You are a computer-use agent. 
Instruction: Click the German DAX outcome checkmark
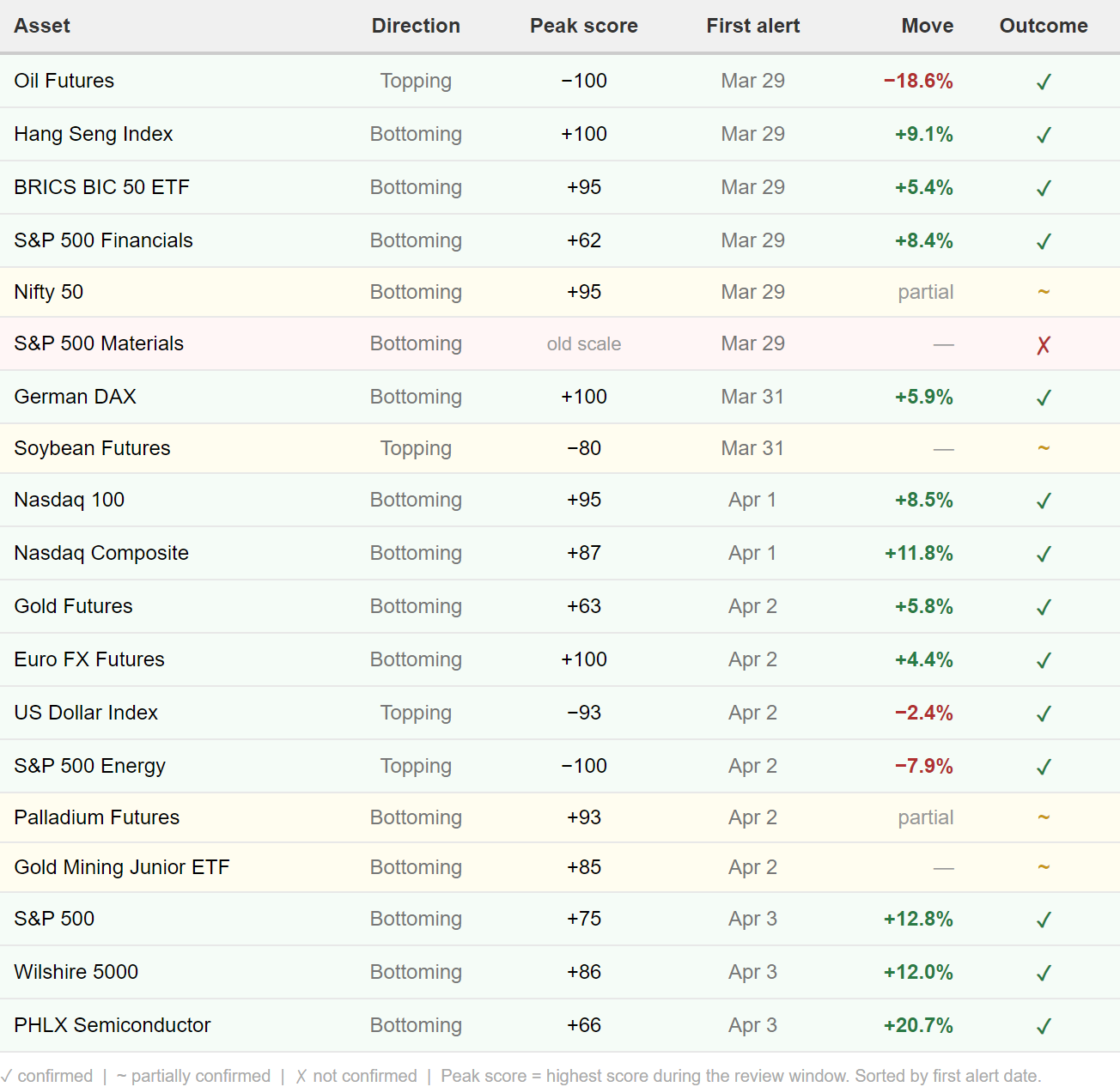pyautogui.click(x=1044, y=398)
